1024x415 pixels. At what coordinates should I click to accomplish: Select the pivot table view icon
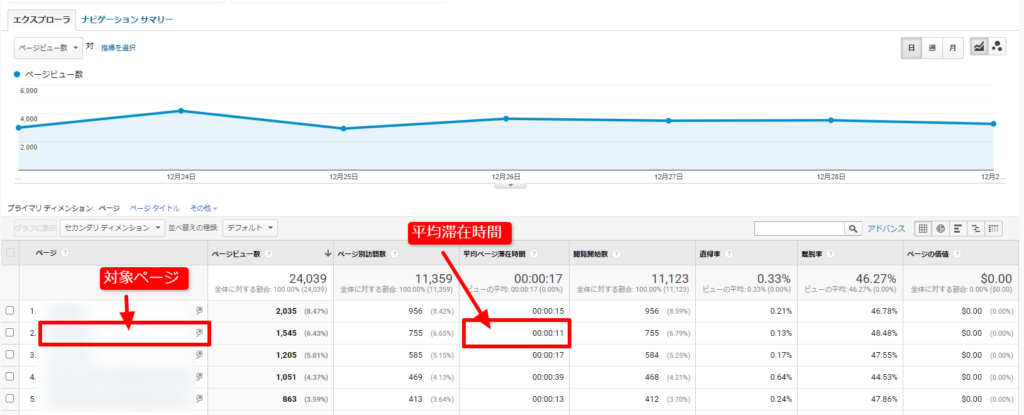(993, 228)
